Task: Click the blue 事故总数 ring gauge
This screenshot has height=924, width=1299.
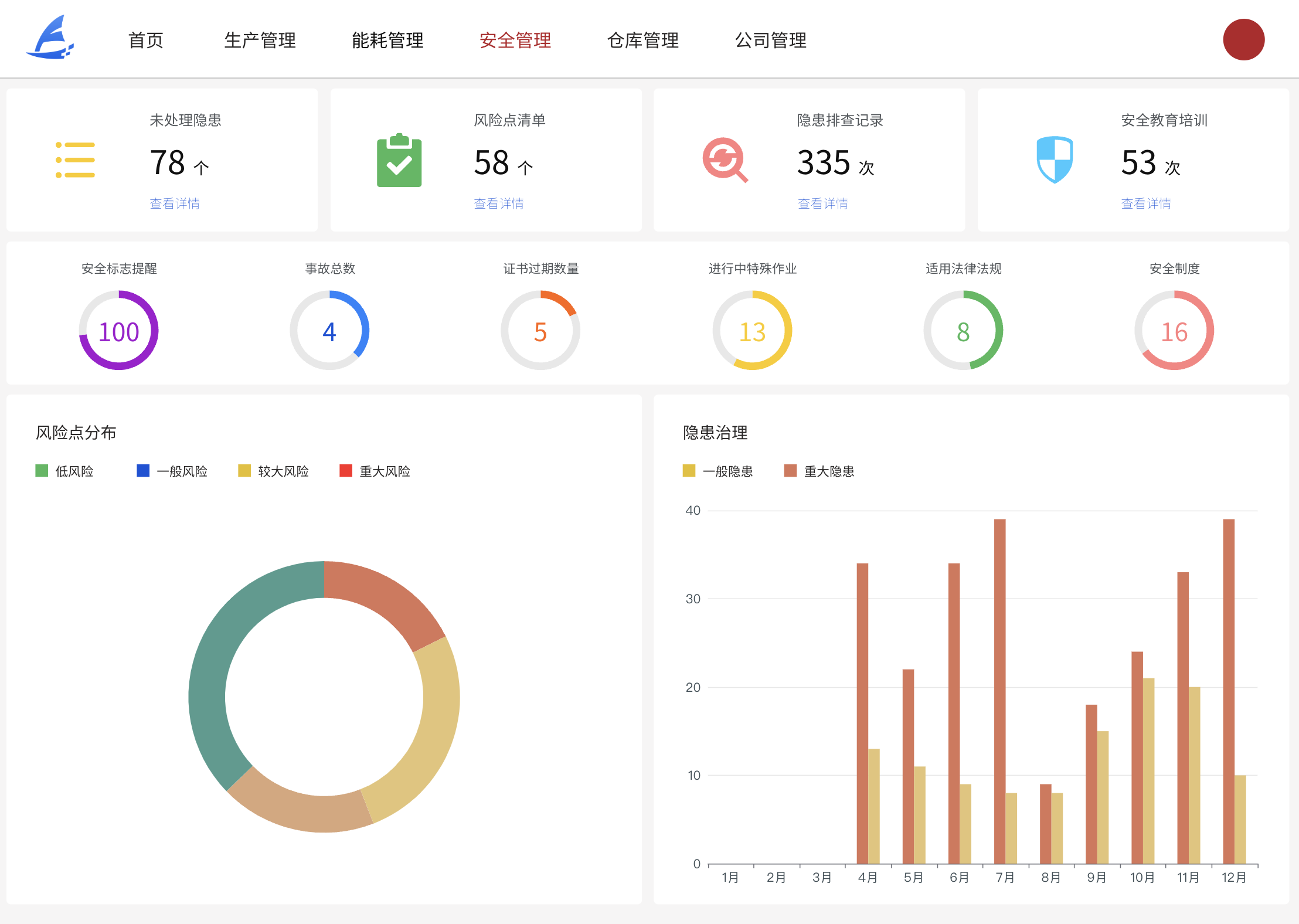Action: [329, 331]
